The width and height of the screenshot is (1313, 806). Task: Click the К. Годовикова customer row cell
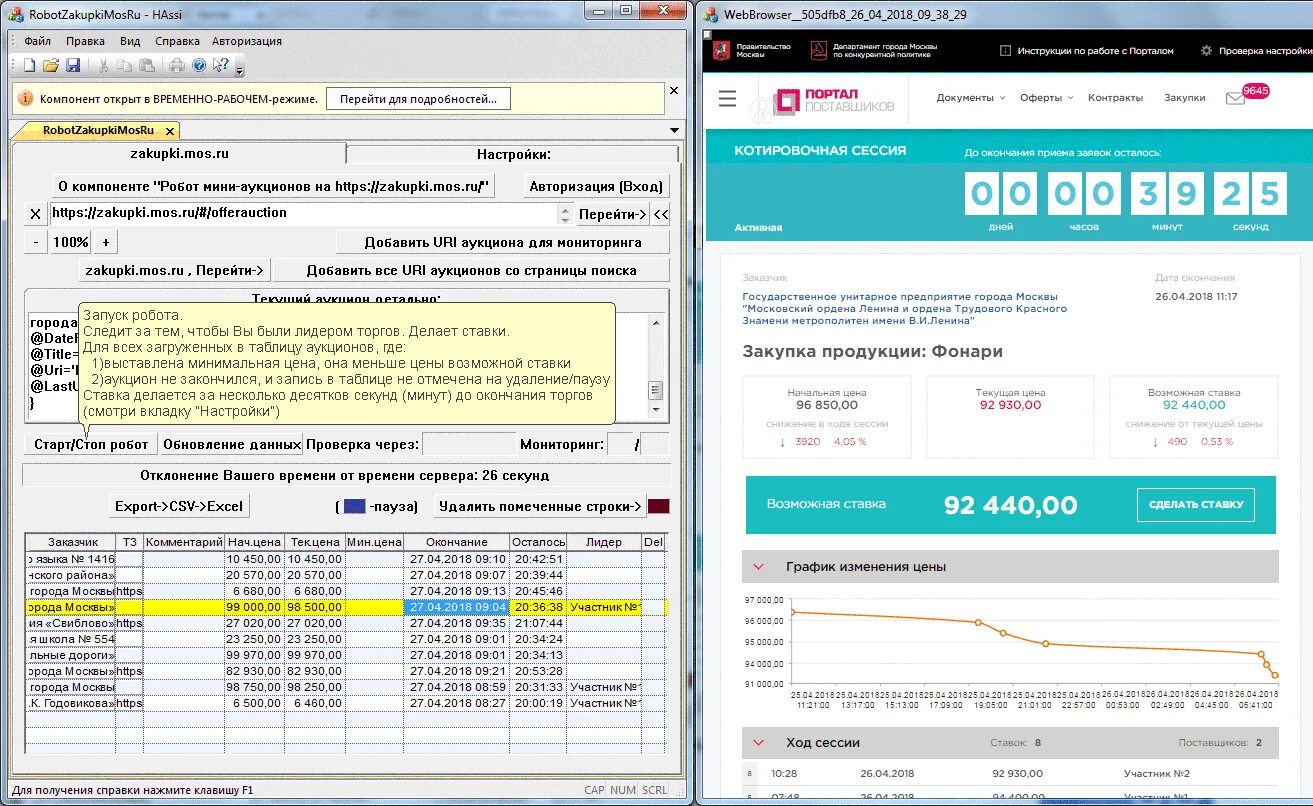tap(71, 703)
